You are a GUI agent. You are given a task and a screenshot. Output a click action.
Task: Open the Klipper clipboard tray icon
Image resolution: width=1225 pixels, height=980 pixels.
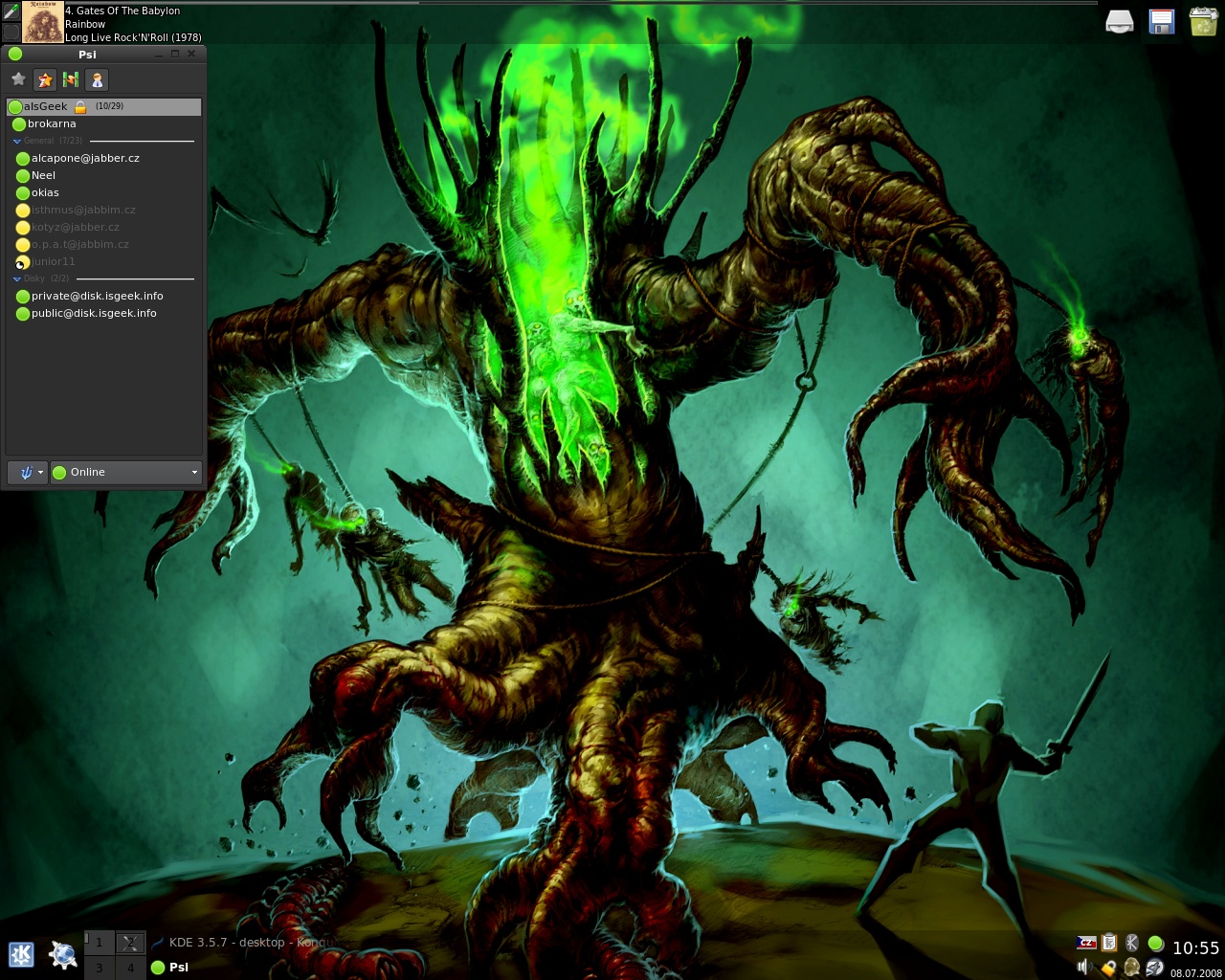1109,944
